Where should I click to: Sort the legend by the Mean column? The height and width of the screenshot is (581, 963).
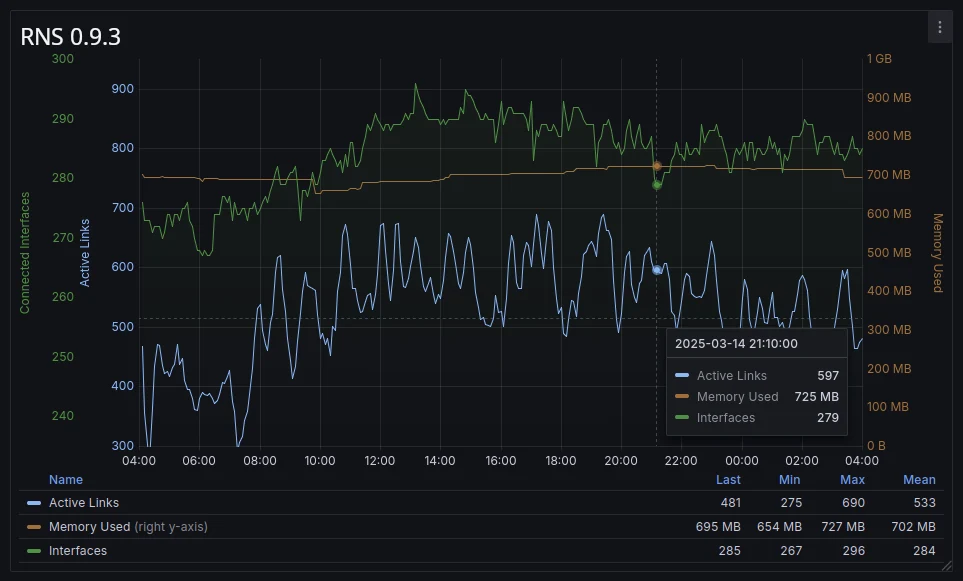(919, 480)
